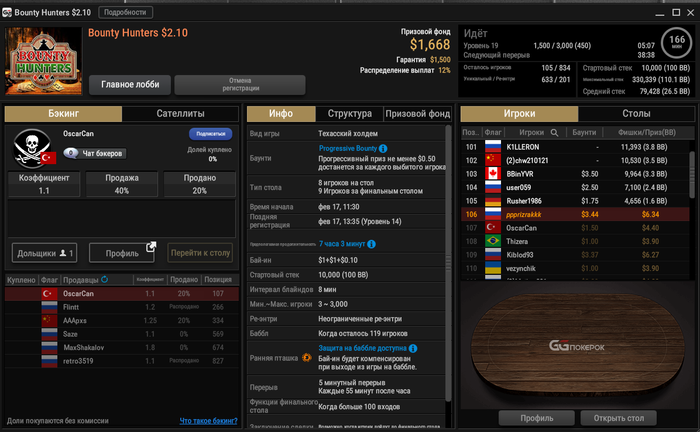Open the Что такое бэкинг? link
Viewport: 700px width, 432px height.
(208, 421)
